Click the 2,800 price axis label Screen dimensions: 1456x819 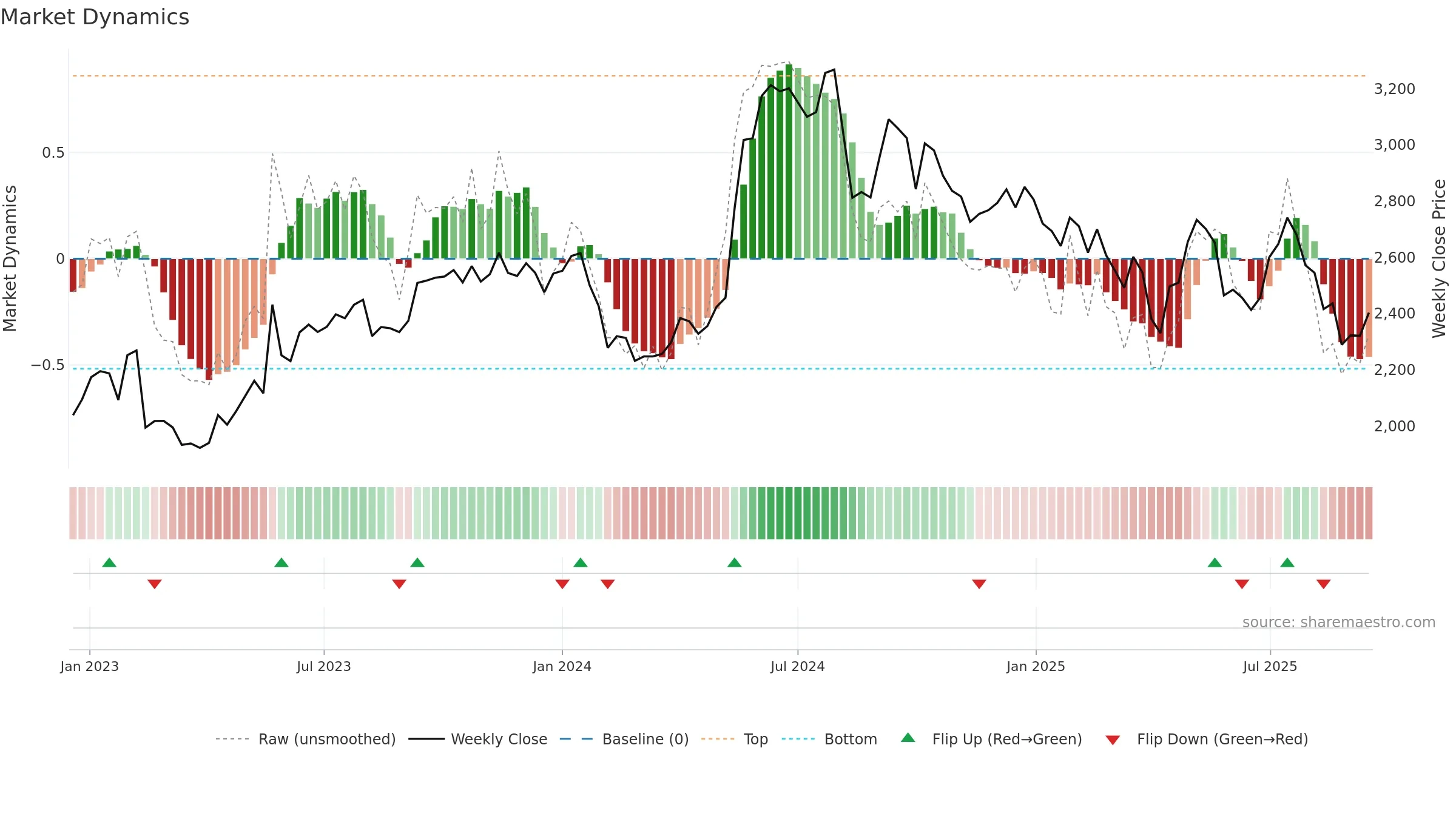pyautogui.click(x=1395, y=201)
